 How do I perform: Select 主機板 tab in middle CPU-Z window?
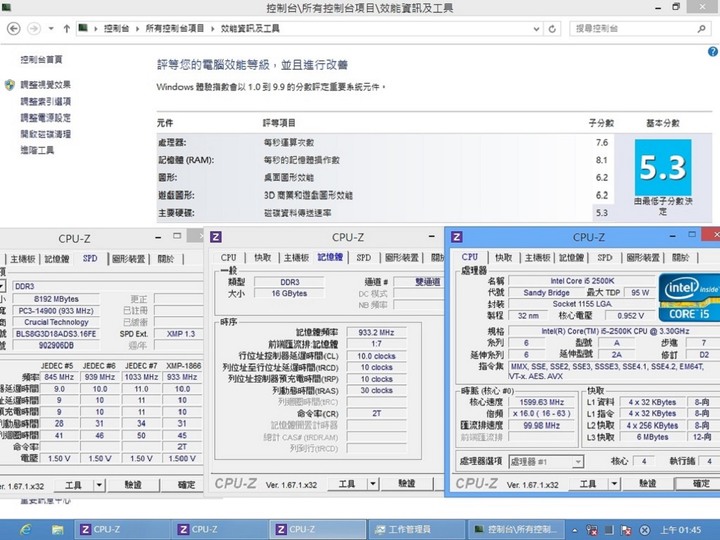pos(297,258)
